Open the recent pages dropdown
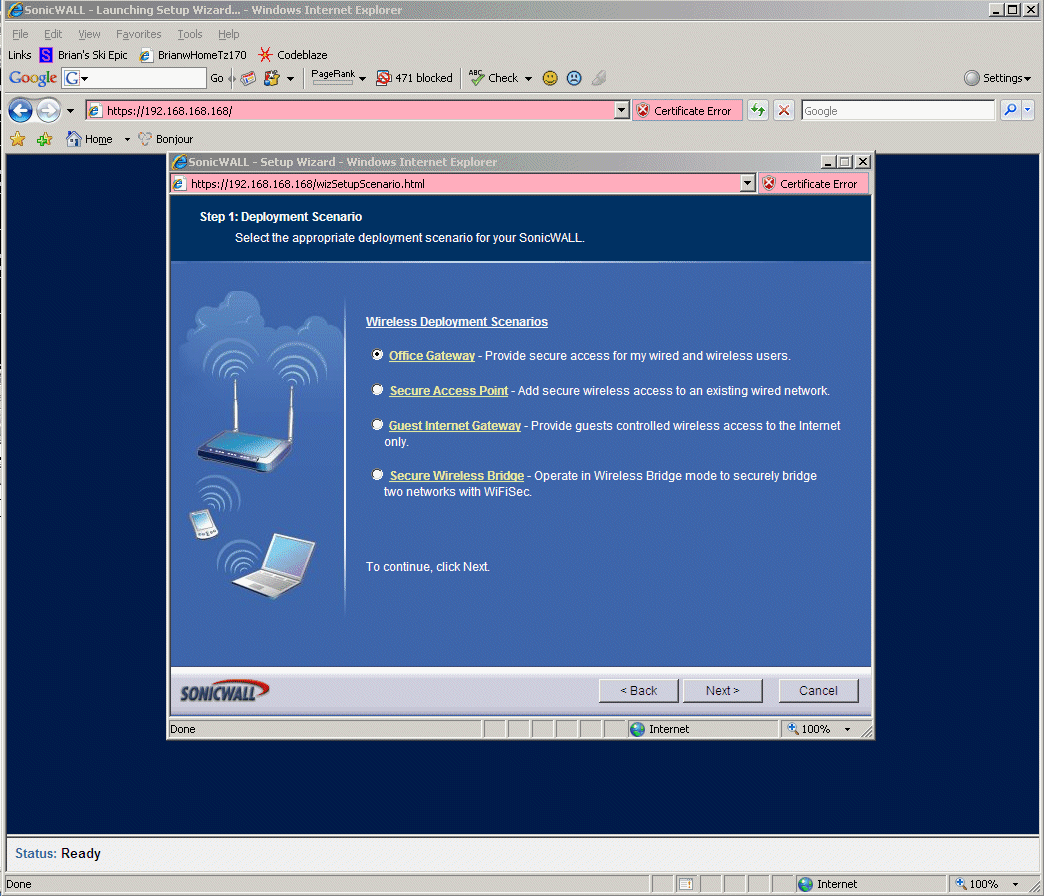Screen dimensions: 1044x896 point(70,111)
